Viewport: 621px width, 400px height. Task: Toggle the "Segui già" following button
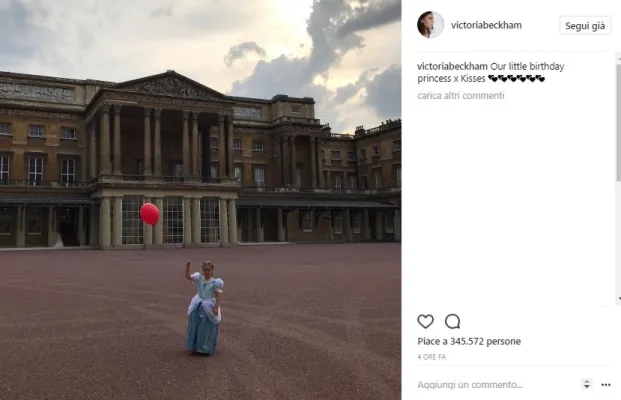tap(585, 26)
